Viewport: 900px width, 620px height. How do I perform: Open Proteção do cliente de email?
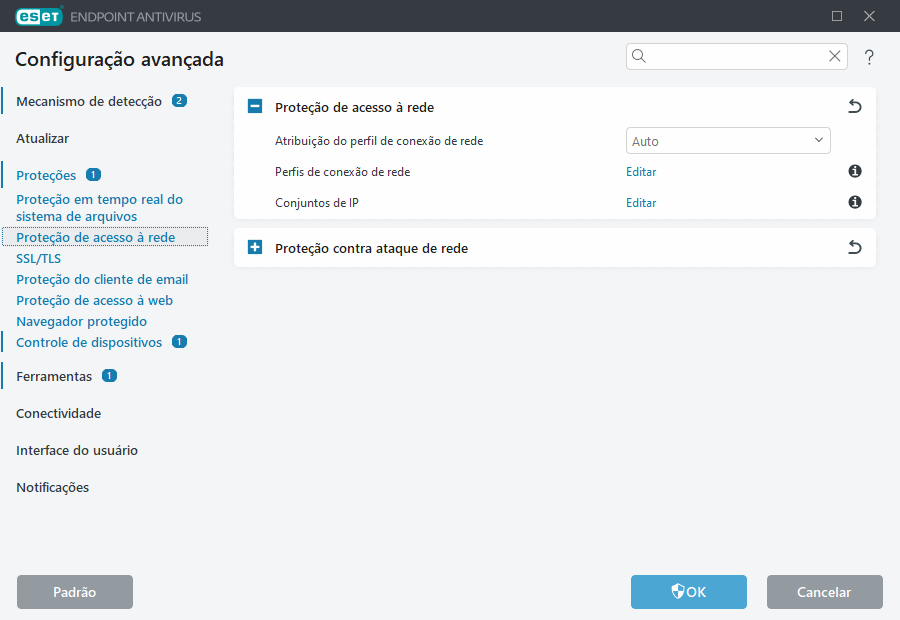click(102, 280)
